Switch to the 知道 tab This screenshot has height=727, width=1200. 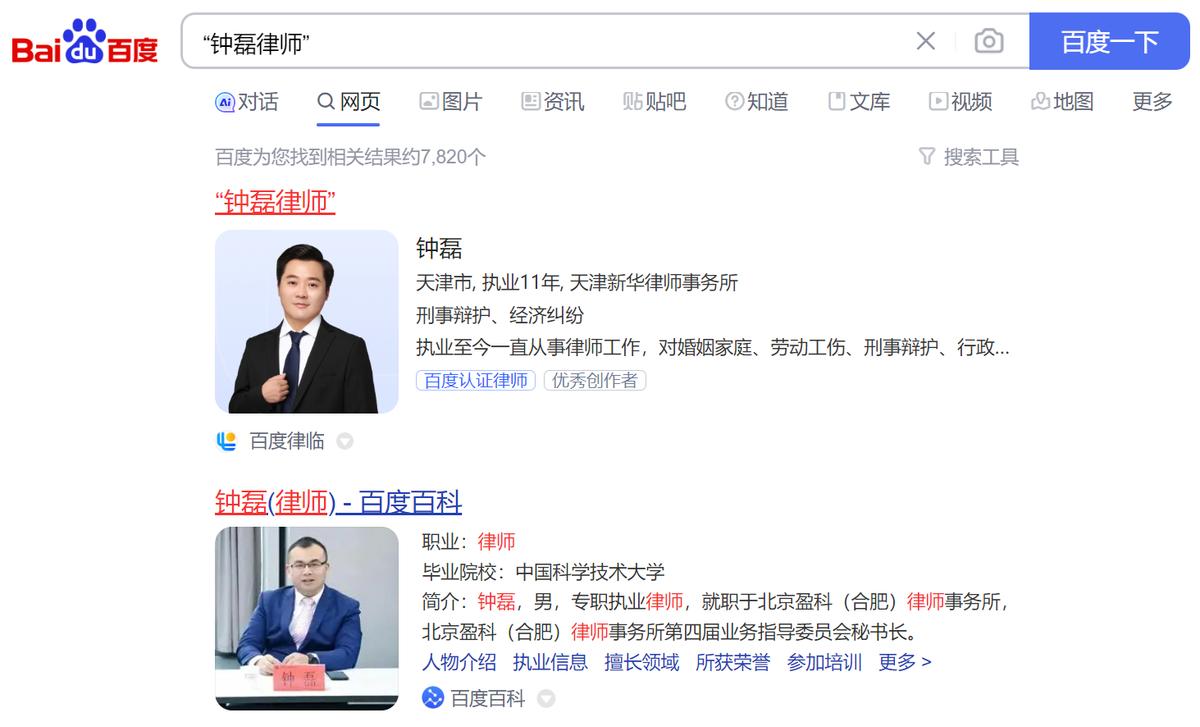[758, 101]
